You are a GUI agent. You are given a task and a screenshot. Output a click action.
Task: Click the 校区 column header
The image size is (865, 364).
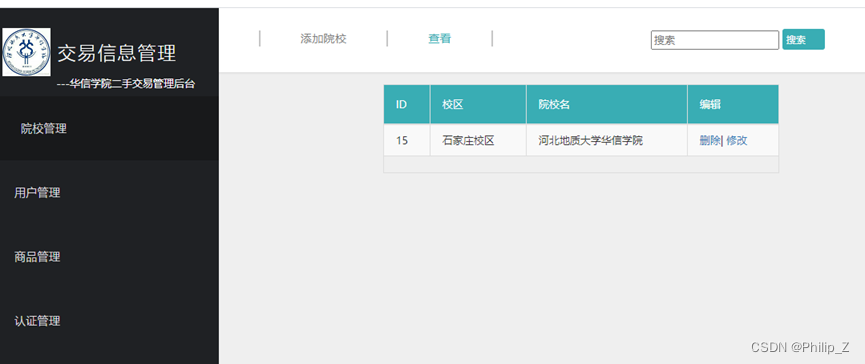tap(478, 104)
